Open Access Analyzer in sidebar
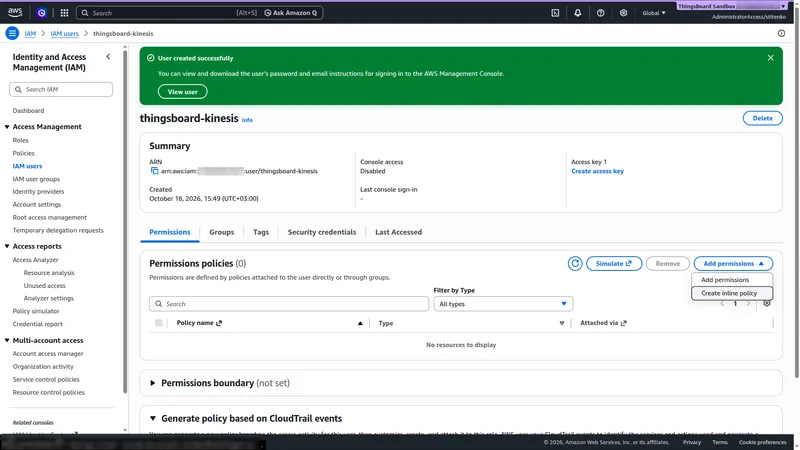The image size is (800, 450). pos(35,260)
